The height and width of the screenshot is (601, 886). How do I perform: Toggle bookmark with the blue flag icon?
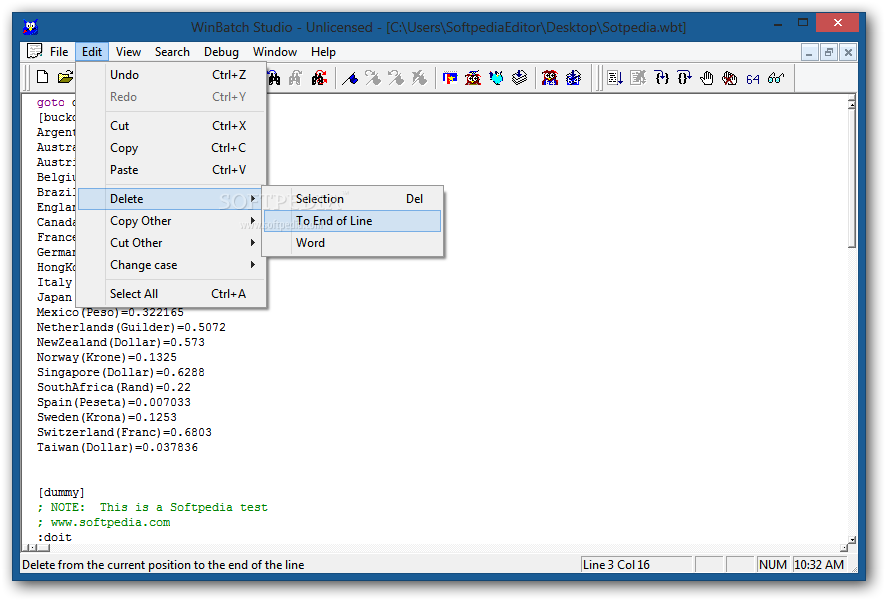(350, 78)
